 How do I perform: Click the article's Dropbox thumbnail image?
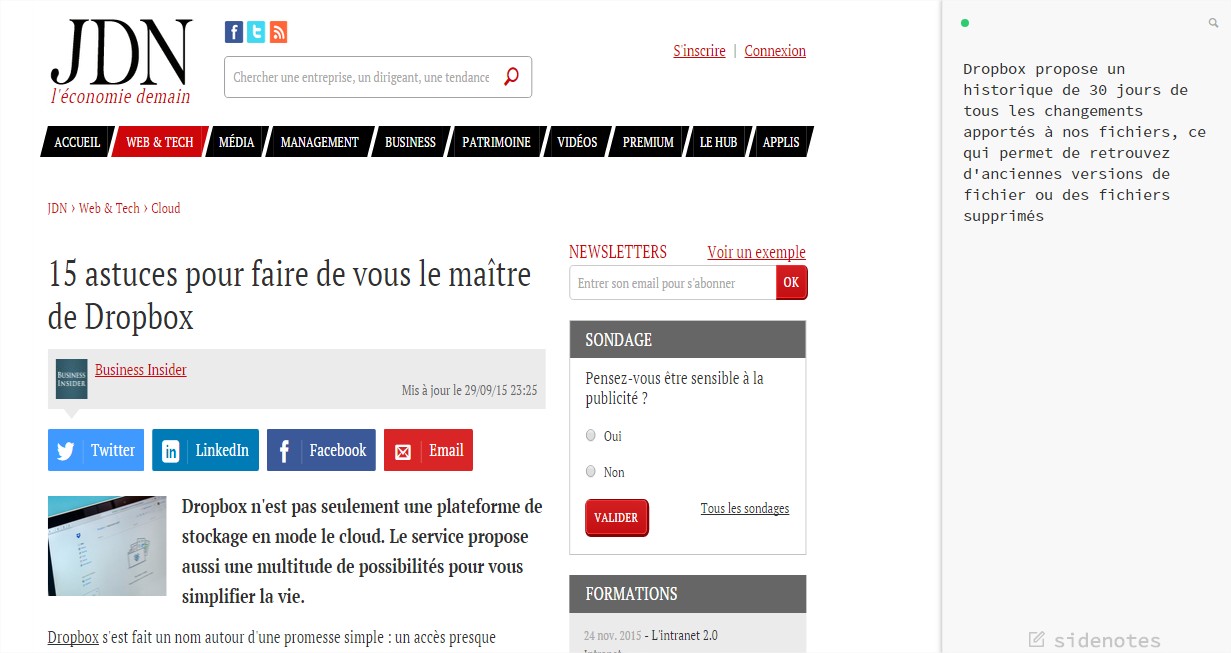(107, 546)
